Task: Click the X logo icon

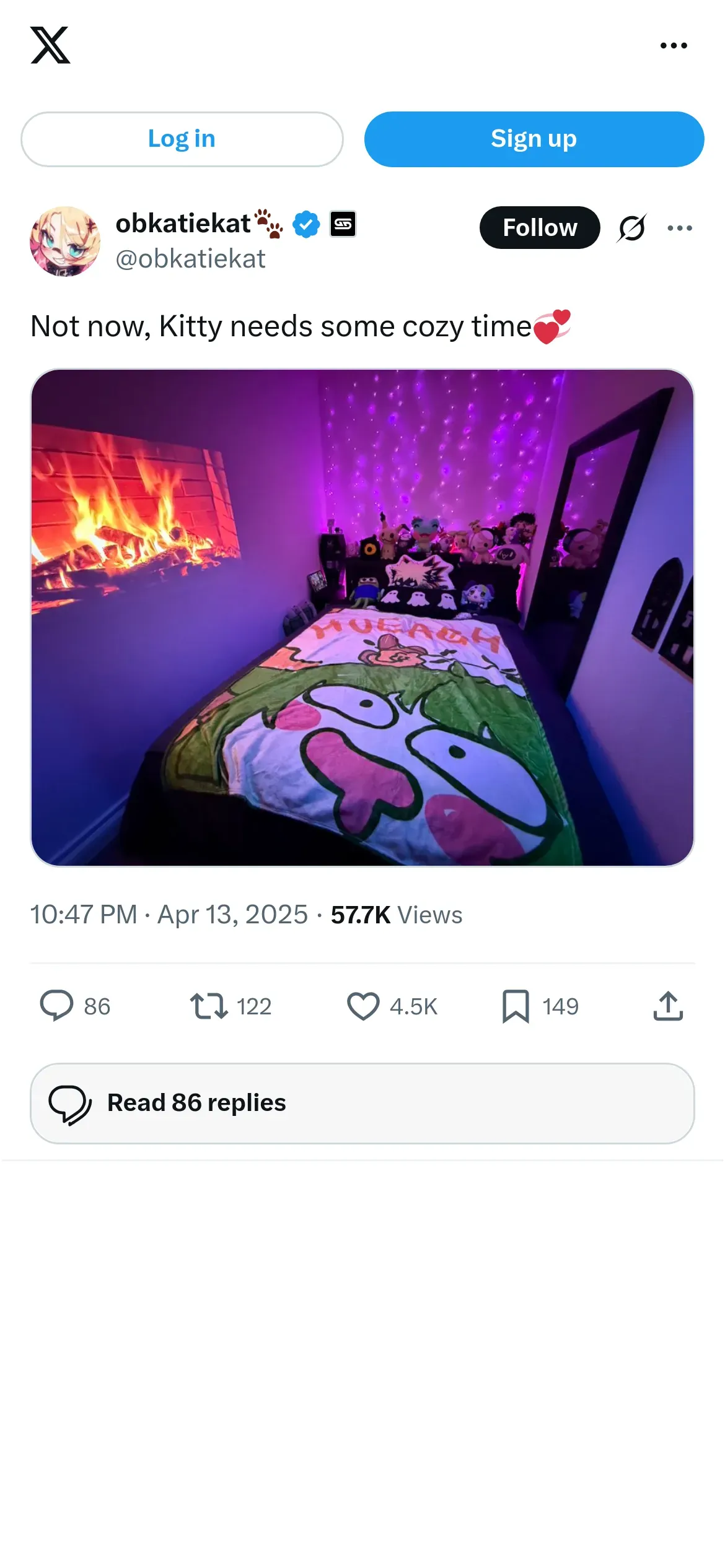Action: (50, 45)
